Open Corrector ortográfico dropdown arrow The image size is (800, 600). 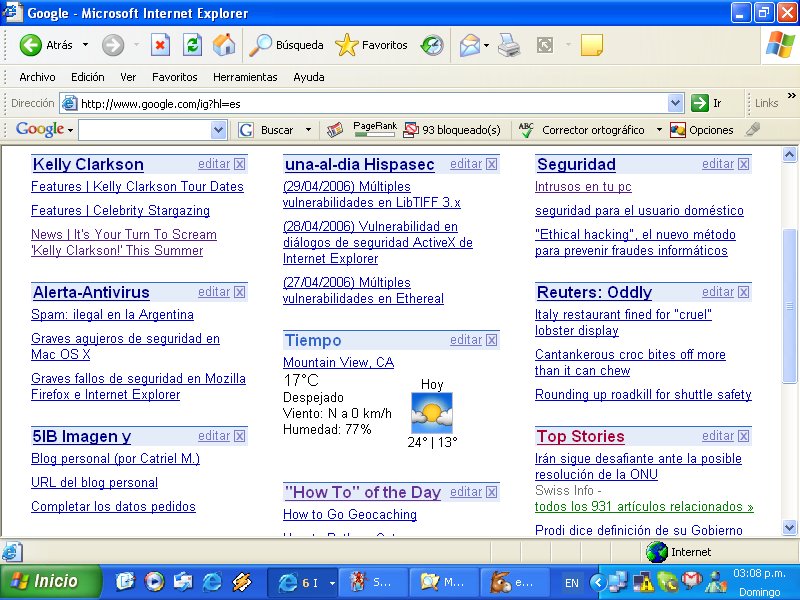point(659,130)
